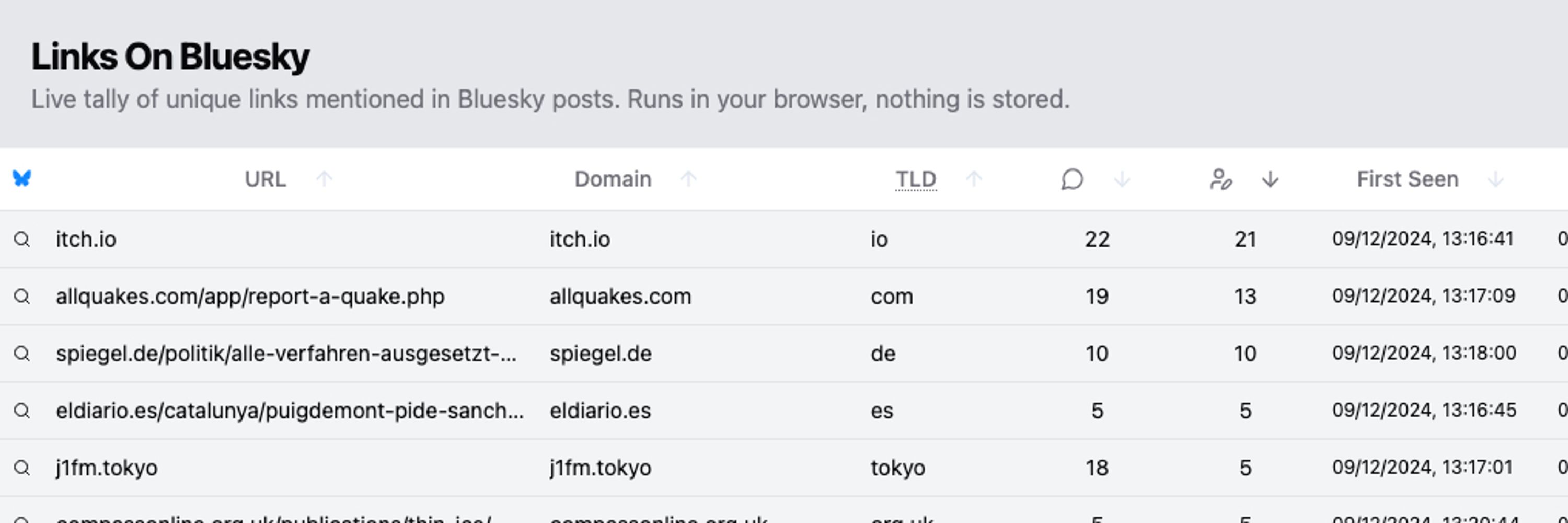Click post count 18 in j1fm.tokyo row

[1097, 468]
